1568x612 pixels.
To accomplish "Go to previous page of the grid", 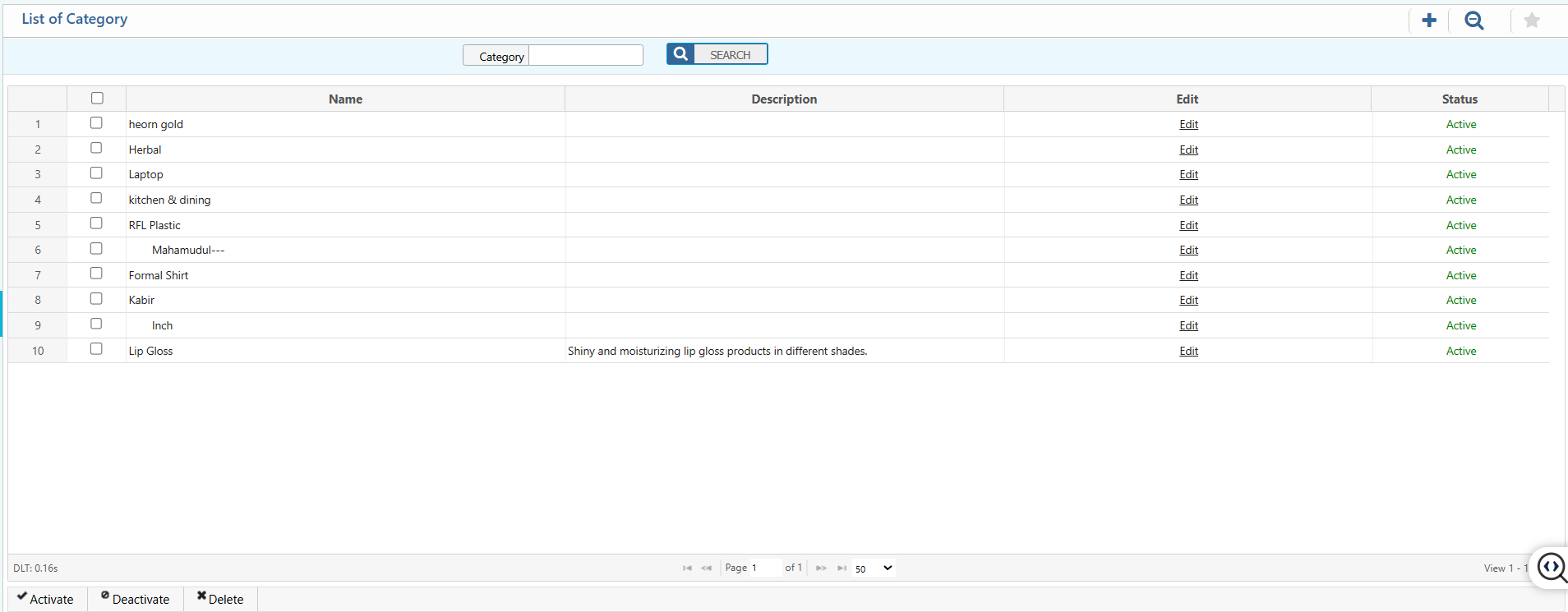I will click(x=707, y=568).
